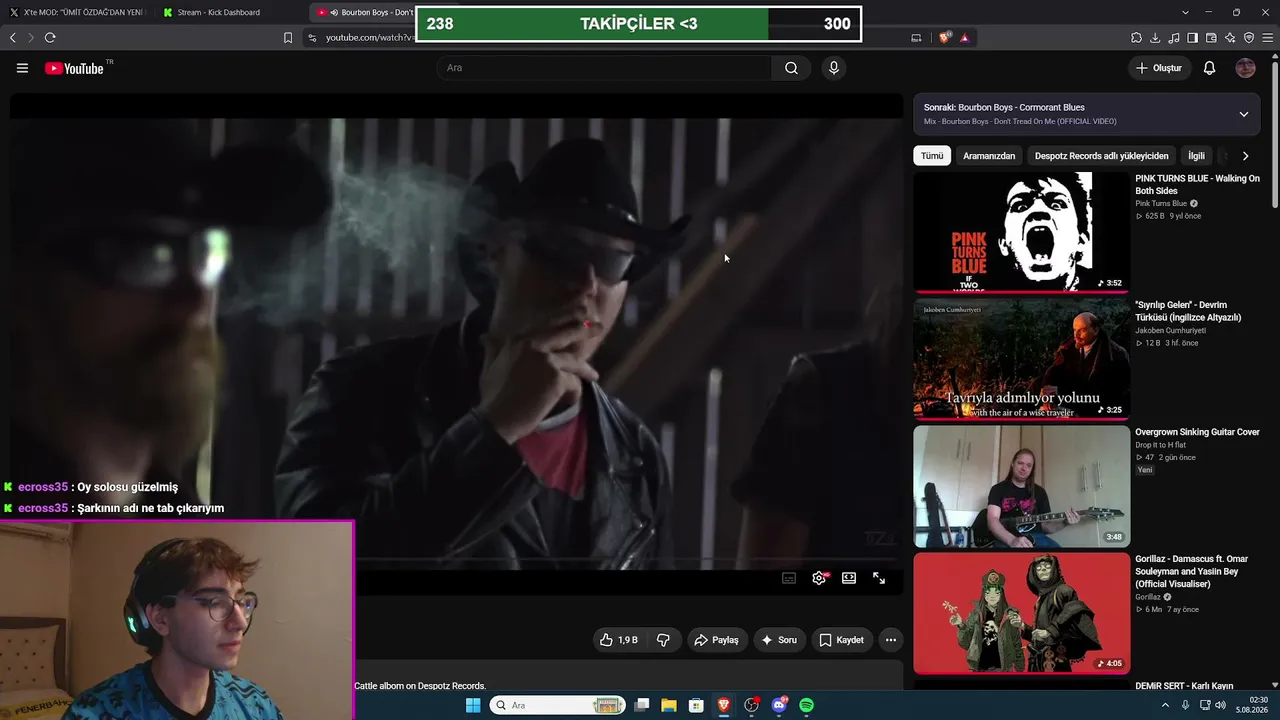This screenshot has height=720, width=1280.
Task: Open the Brave Shields lion icon
Action: [x=945, y=38]
